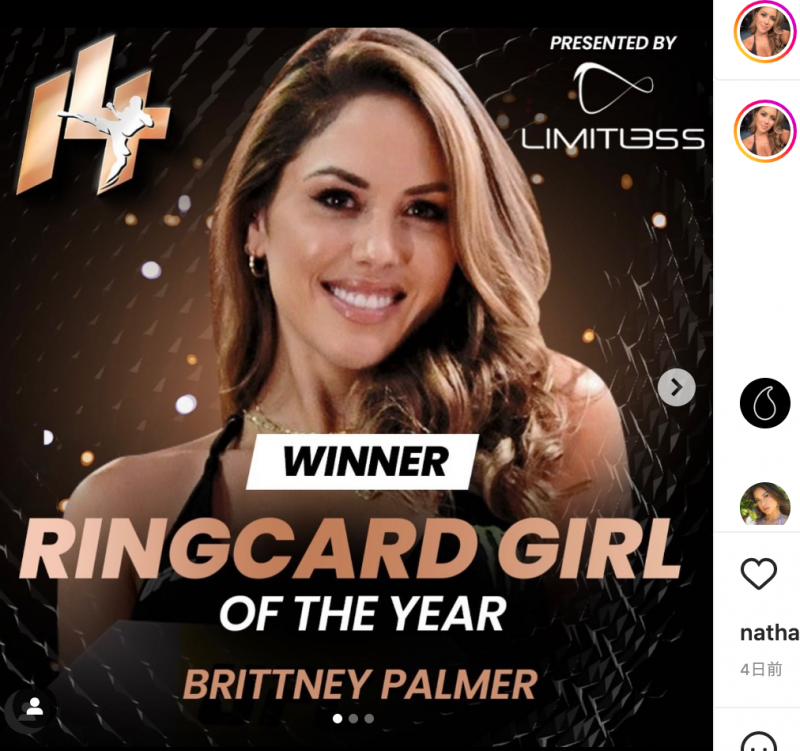The image size is (800, 751).
Task: Click the Limitless sponsor logo
Action: [613, 107]
